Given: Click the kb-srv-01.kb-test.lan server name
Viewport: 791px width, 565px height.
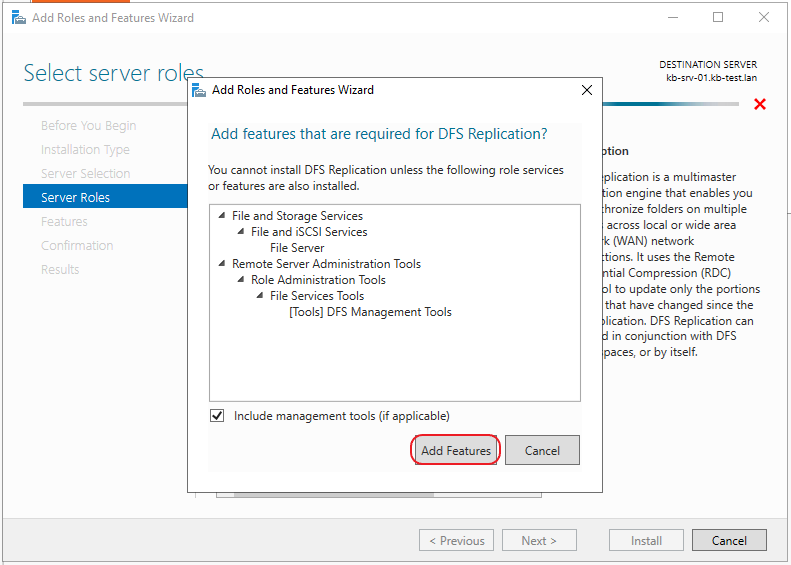Looking at the screenshot, I should coord(711,78).
